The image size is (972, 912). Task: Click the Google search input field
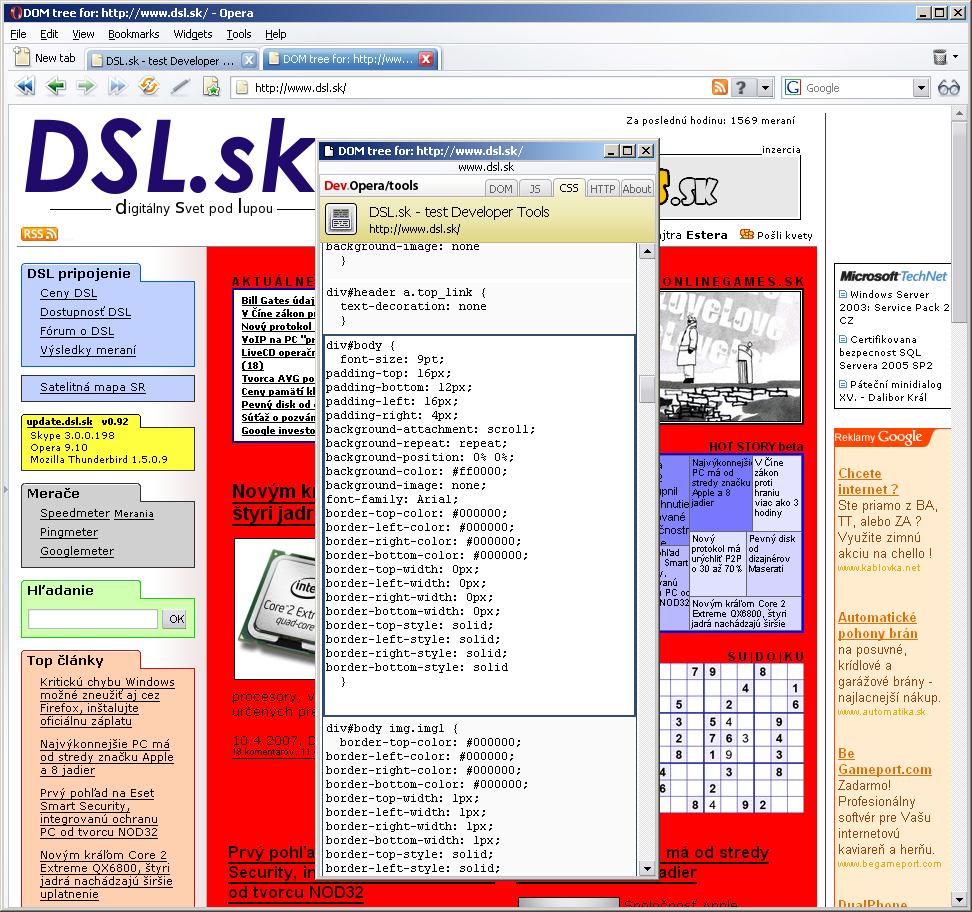pos(857,88)
